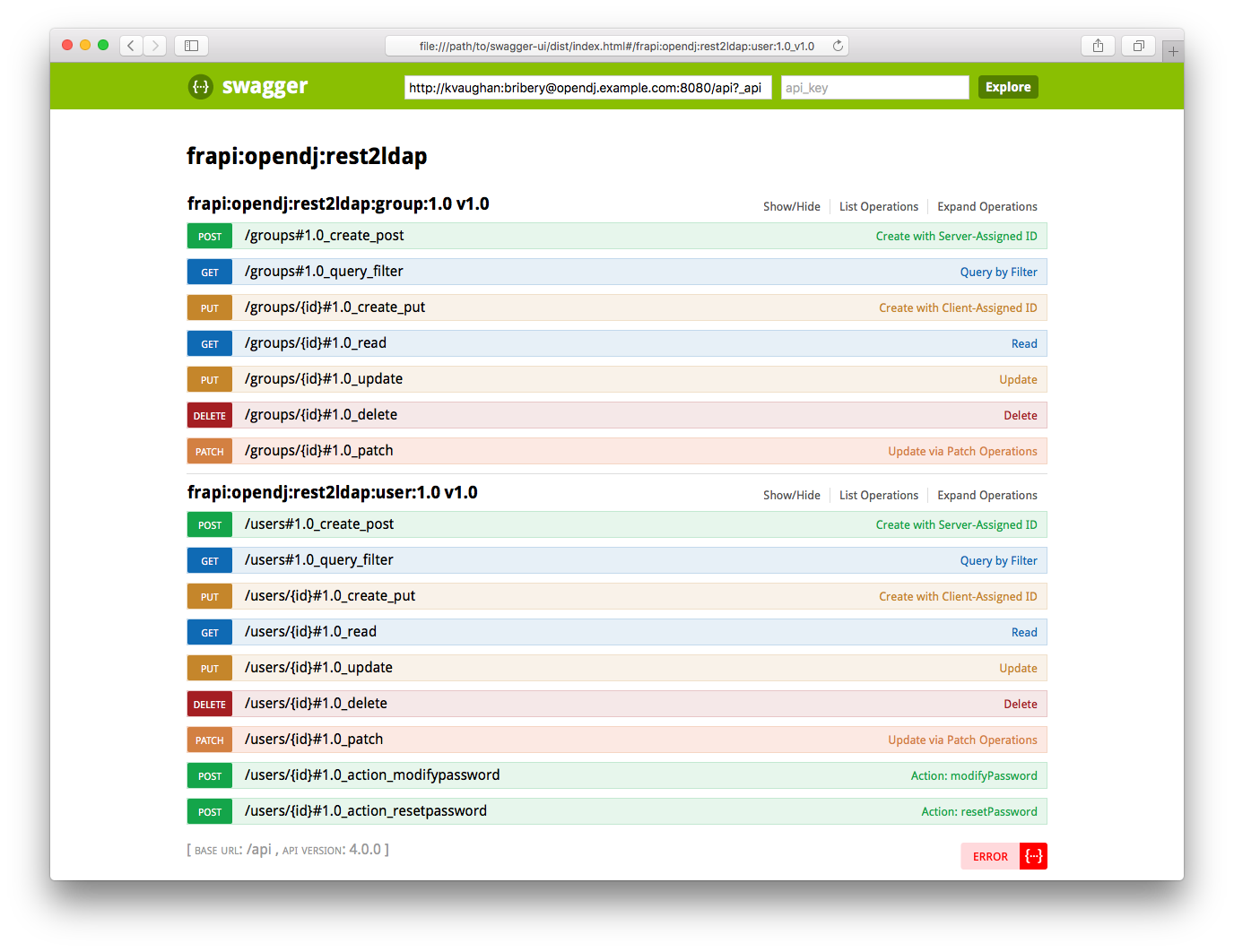This screenshot has width=1234, height=952.
Task: Click the GET badge for groups query_filter
Action: [210, 273]
